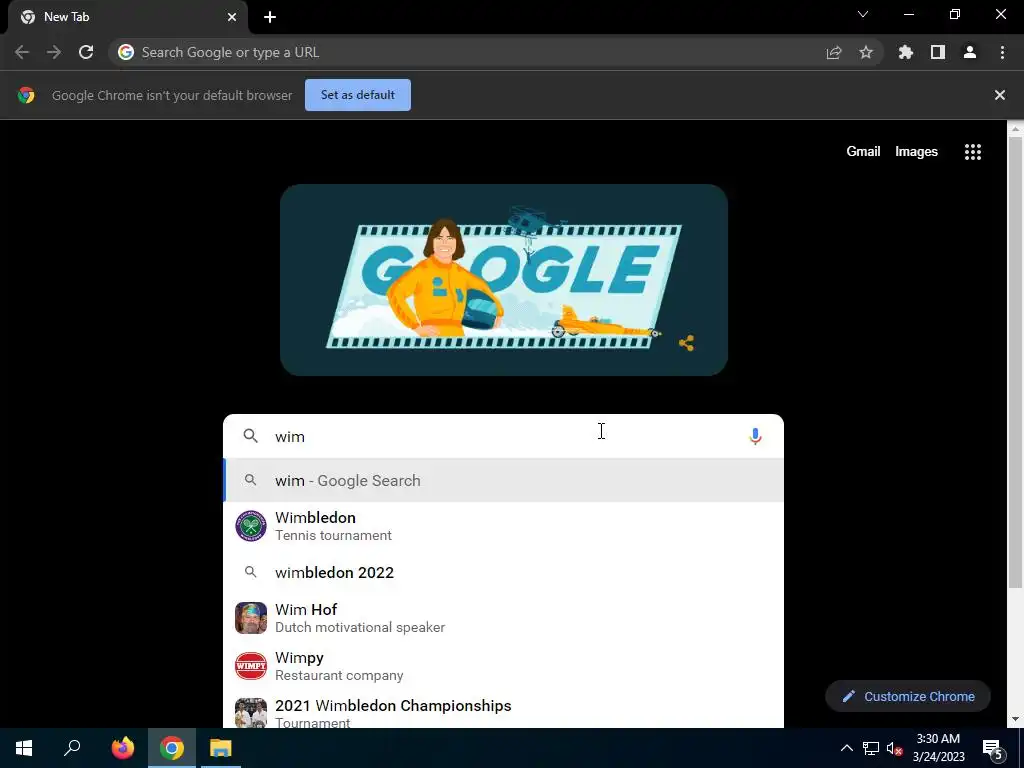This screenshot has height=768, width=1024.
Task: Open the notification center icon
Action: tap(992, 748)
